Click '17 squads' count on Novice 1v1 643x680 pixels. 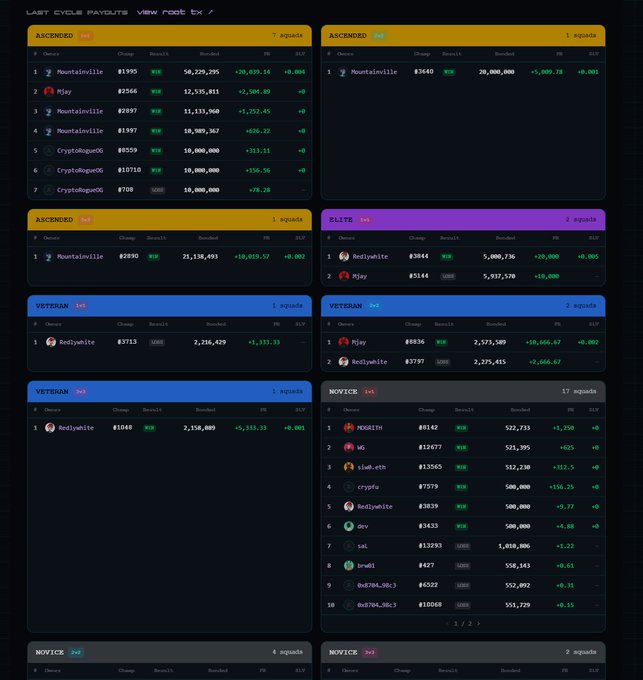click(579, 391)
